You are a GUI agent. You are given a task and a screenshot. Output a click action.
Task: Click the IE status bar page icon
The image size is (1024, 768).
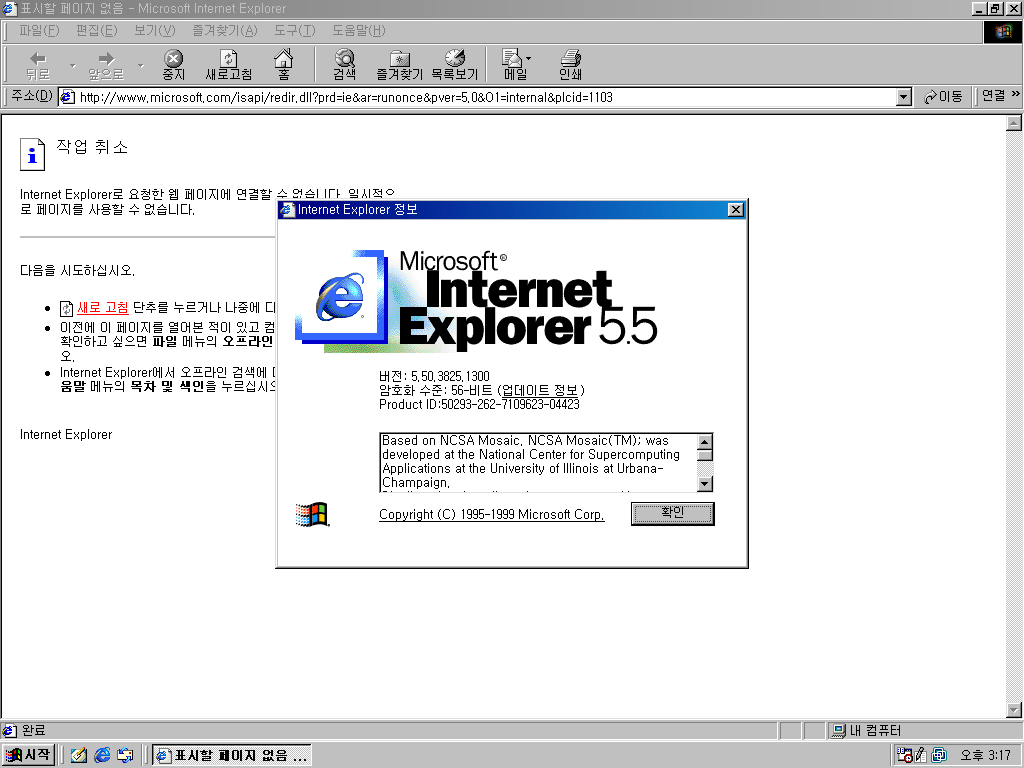tap(10, 730)
